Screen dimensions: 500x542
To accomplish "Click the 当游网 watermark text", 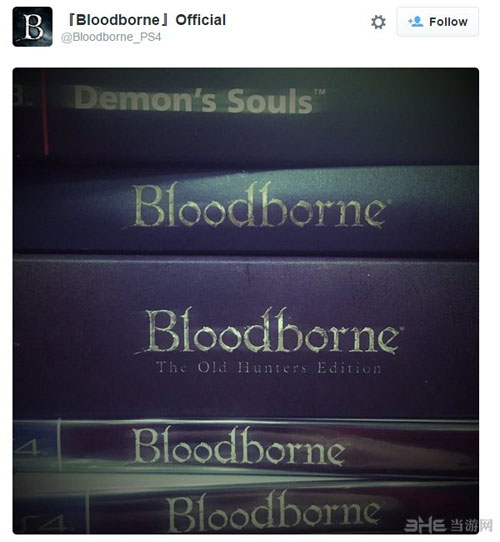I will [471, 526].
